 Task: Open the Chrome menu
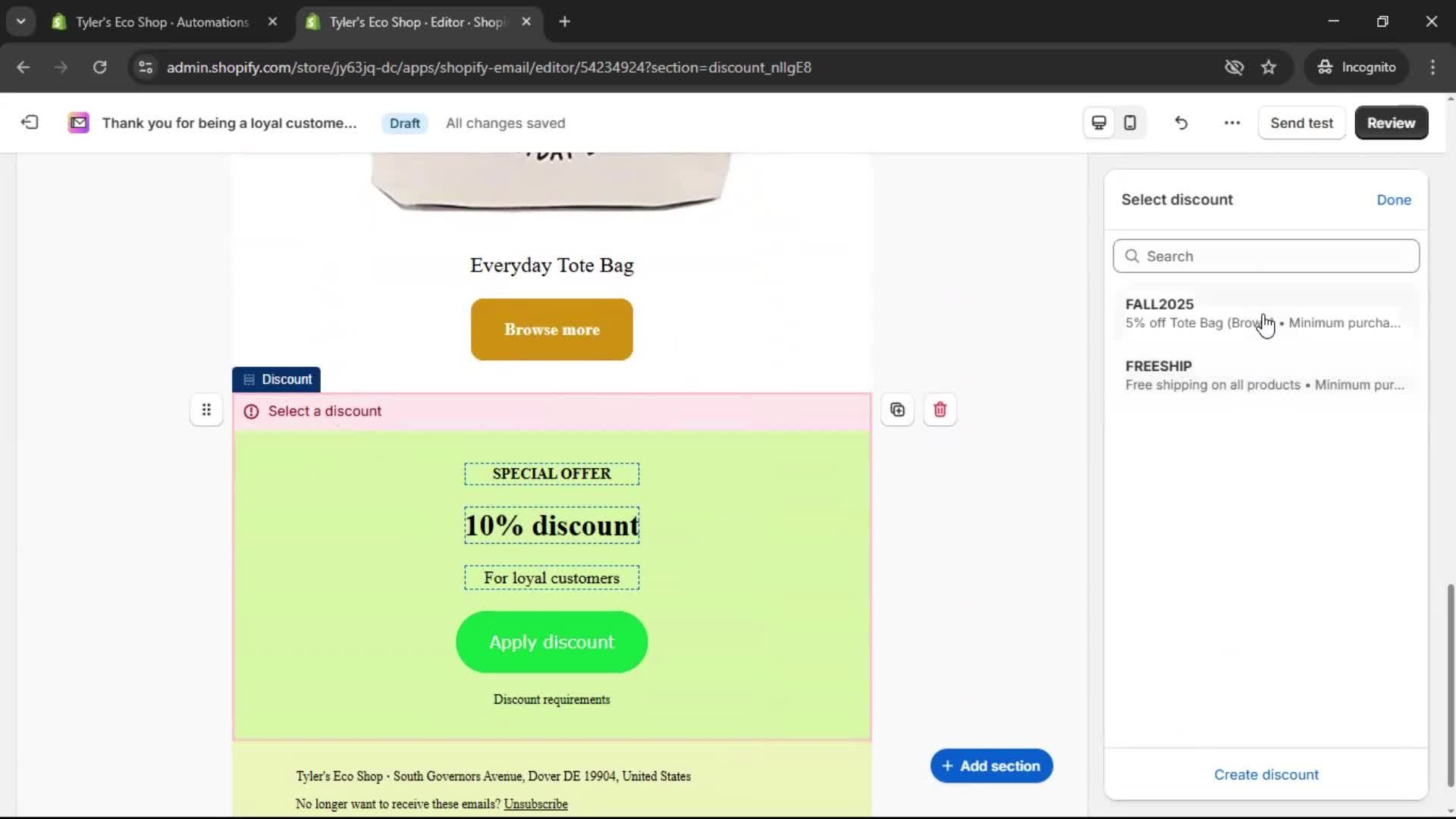tap(1433, 67)
